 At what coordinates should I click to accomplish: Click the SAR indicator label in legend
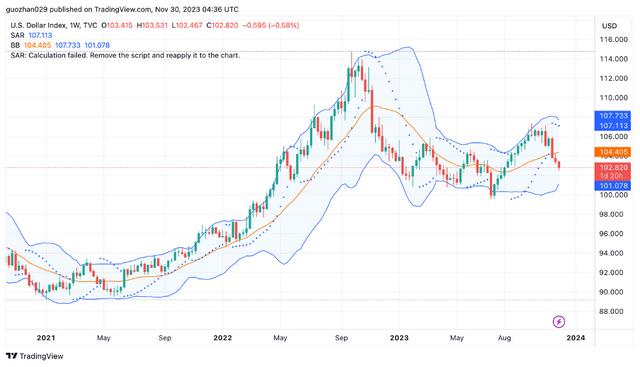(x=18, y=36)
